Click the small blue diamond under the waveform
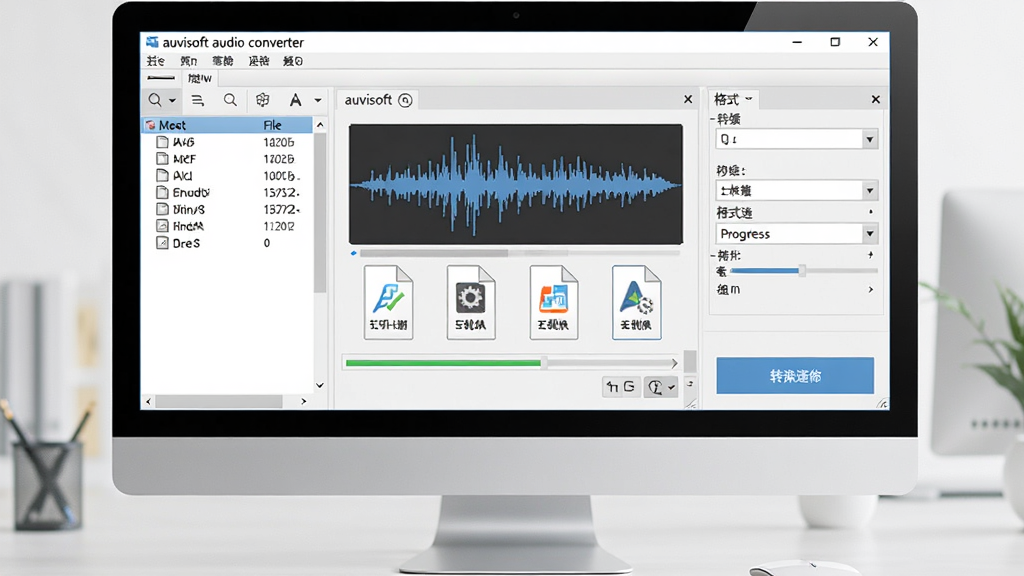Screen dimensions: 1024x576 tap(353, 253)
